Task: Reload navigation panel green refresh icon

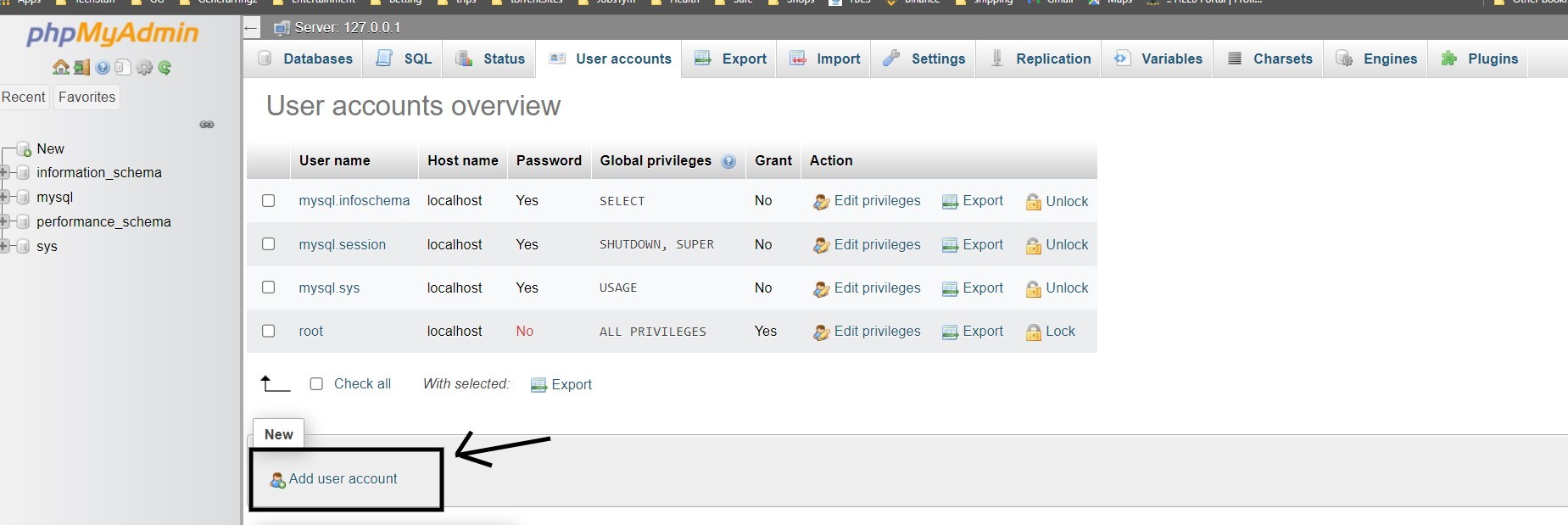Action: coord(165,67)
